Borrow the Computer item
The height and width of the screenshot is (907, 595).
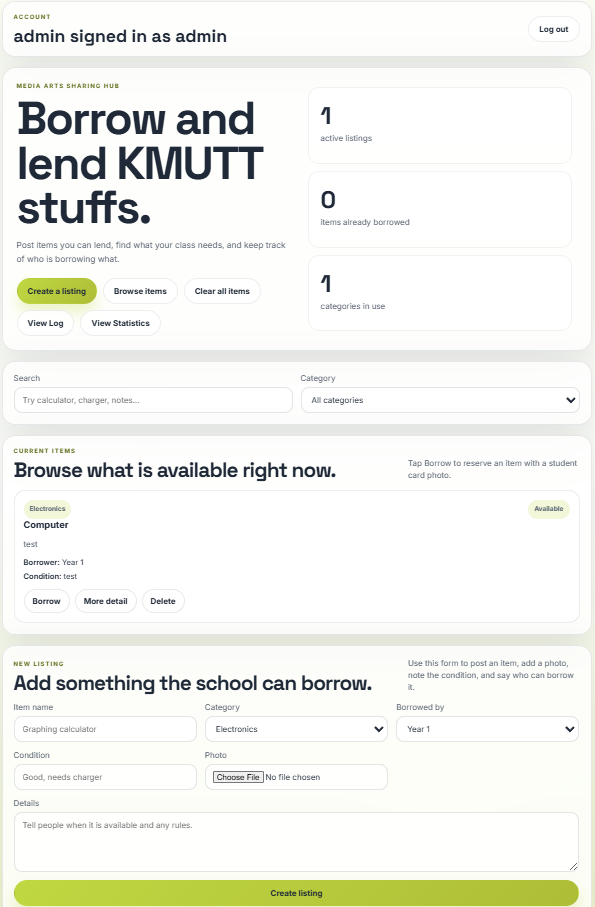(46, 601)
